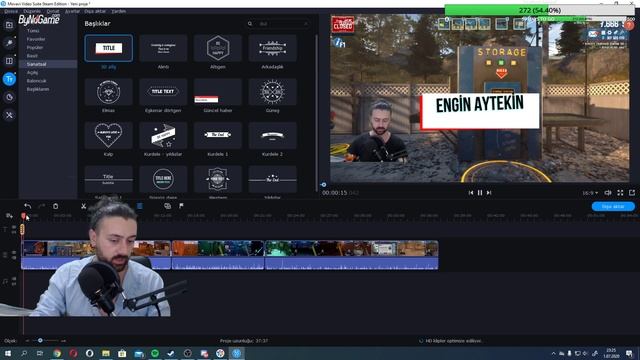Select the Güncel haber title preset

218,92
